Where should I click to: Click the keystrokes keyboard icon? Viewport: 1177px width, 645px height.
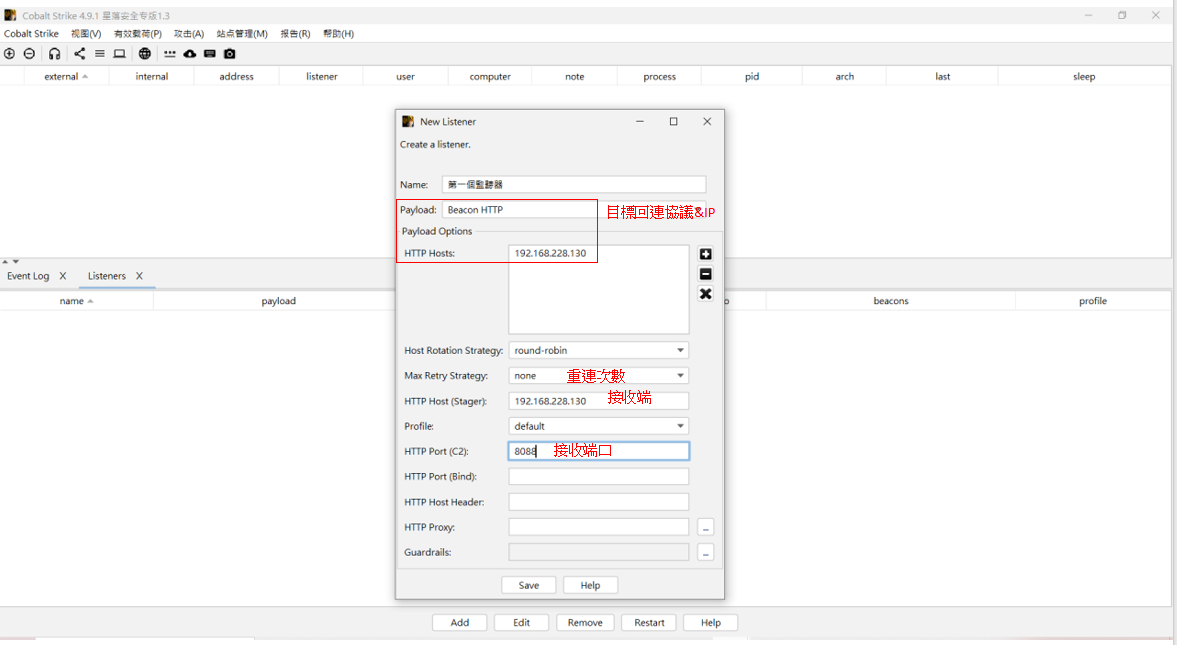click(209, 53)
